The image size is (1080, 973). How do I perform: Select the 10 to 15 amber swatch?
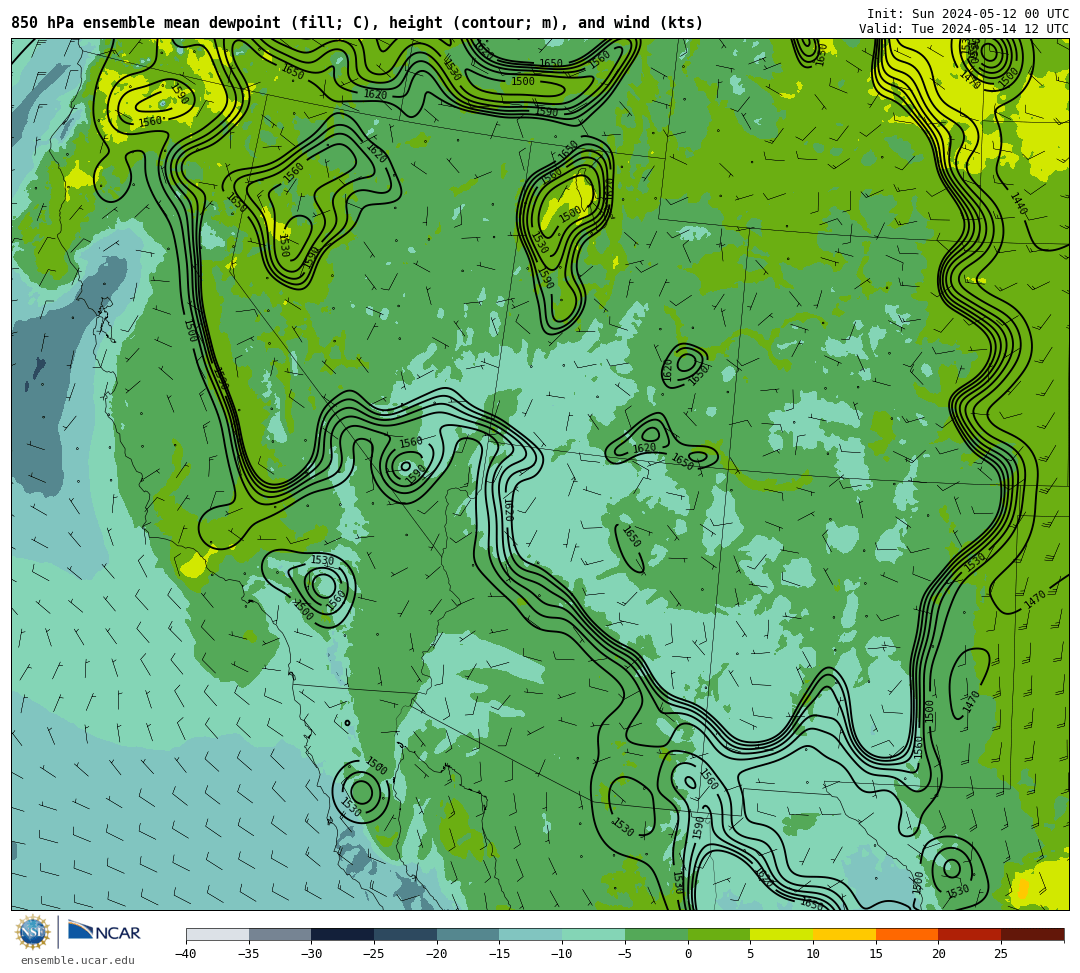pyautogui.click(x=844, y=934)
